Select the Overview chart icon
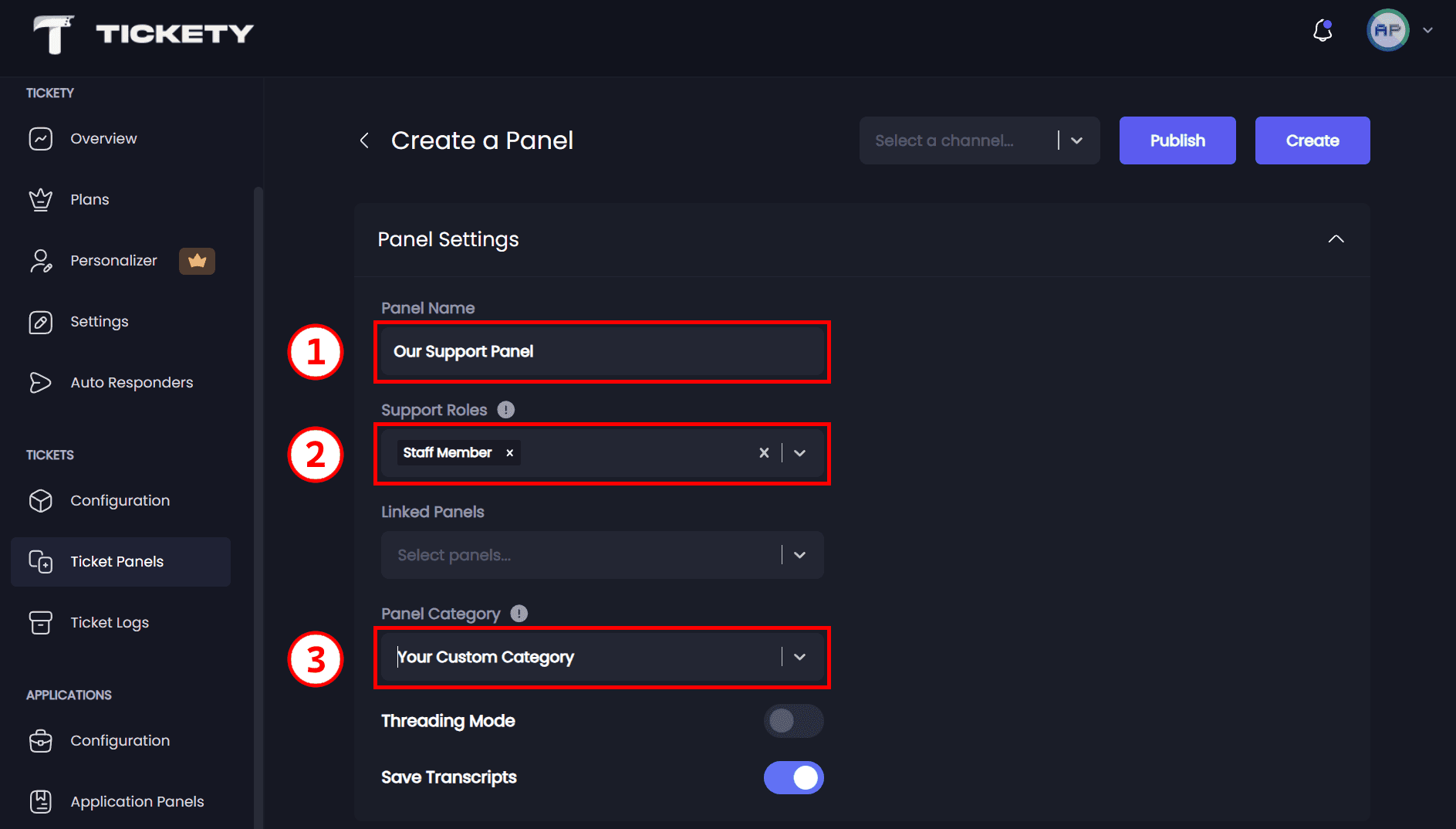Image resolution: width=1456 pixels, height=829 pixels. click(40, 139)
